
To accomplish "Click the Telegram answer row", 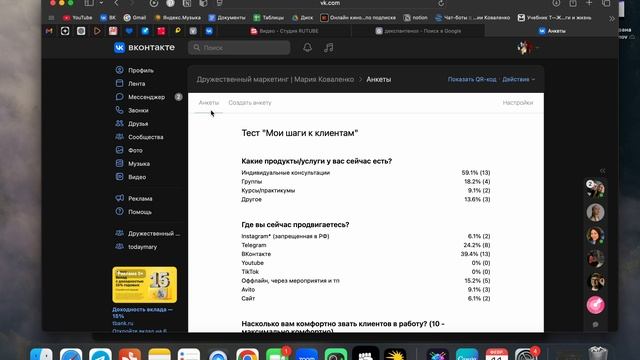I will point(366,245).
